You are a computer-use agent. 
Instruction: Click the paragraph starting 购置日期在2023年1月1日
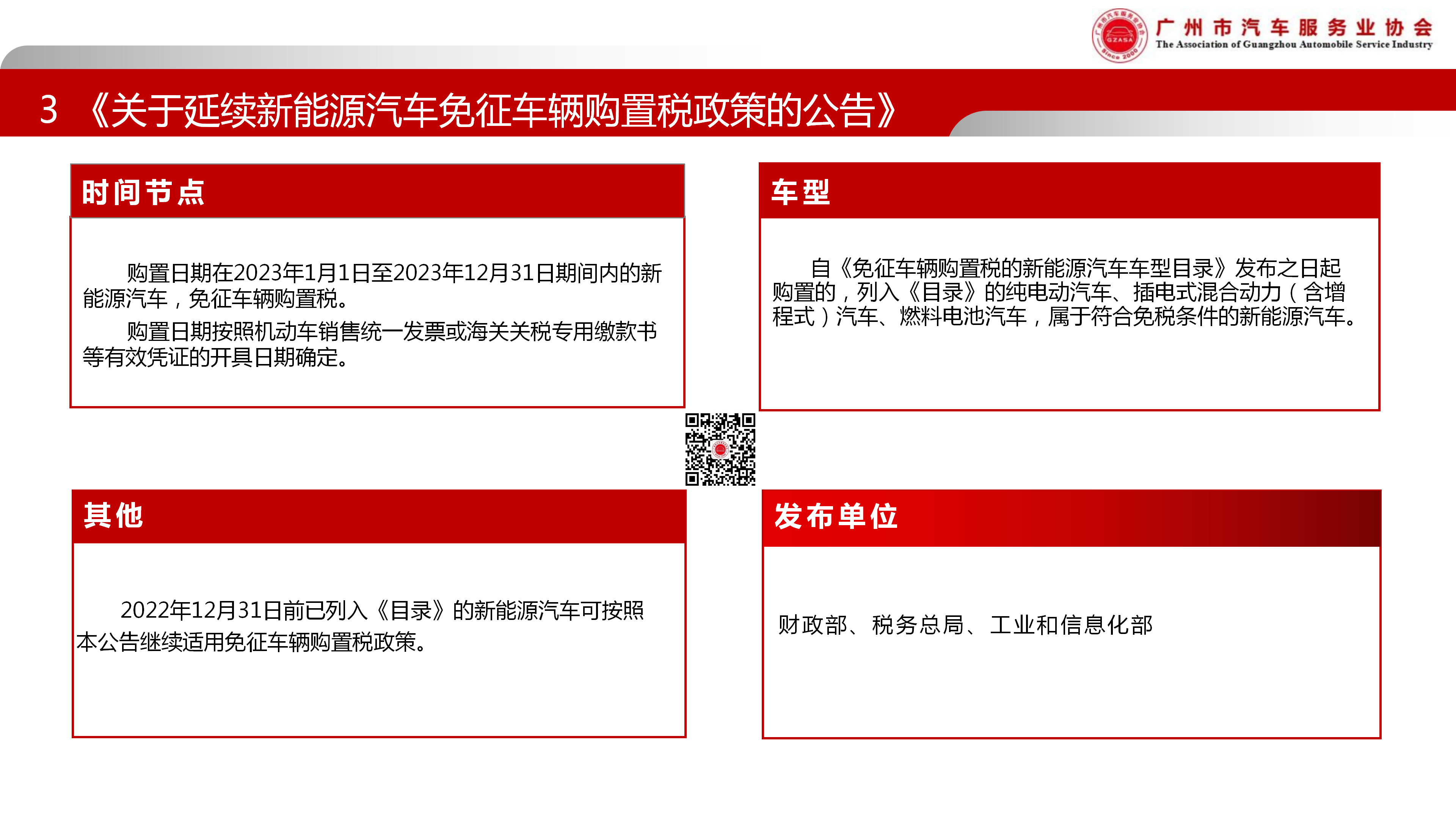[x=372, y=286]
